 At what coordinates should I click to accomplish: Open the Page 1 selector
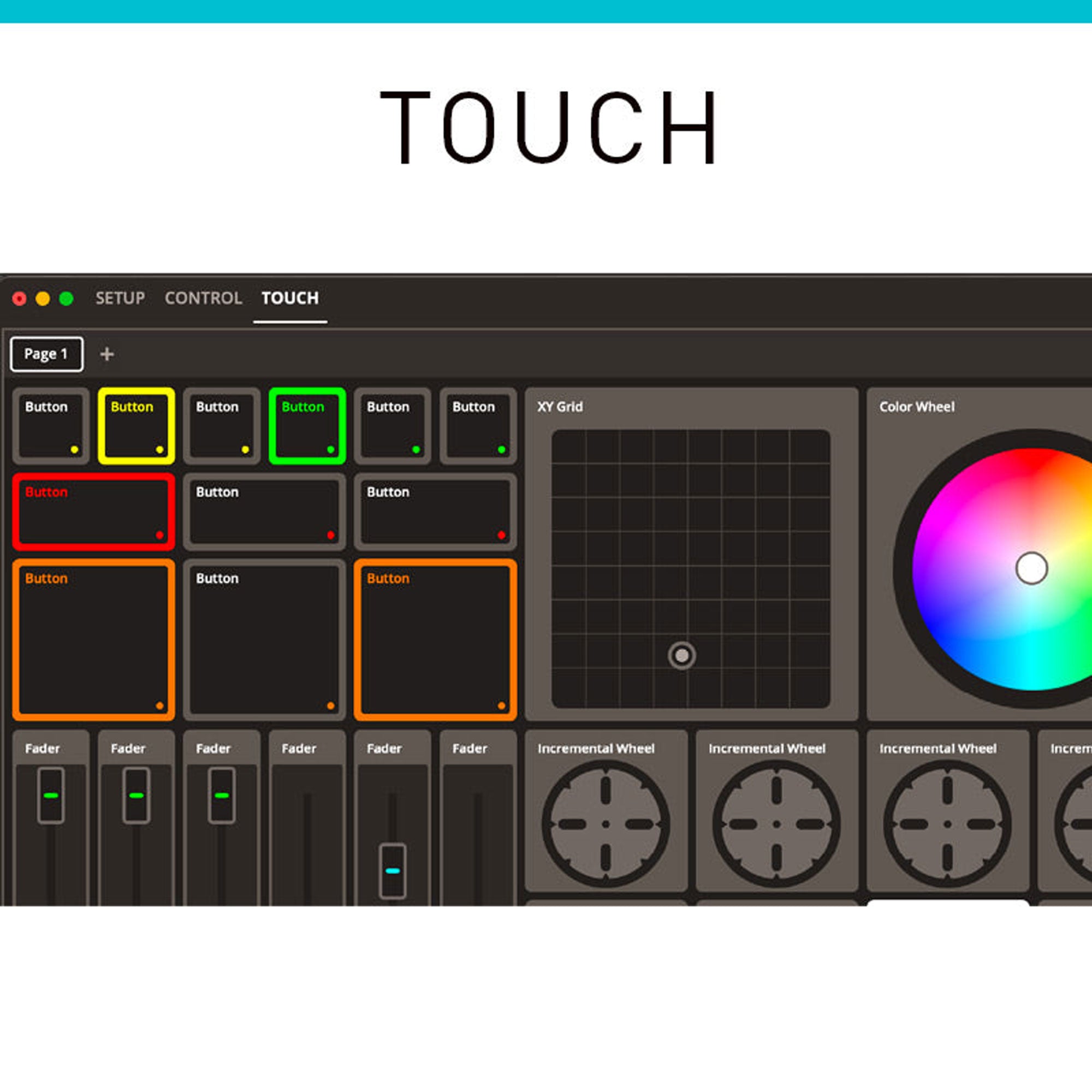47,354
